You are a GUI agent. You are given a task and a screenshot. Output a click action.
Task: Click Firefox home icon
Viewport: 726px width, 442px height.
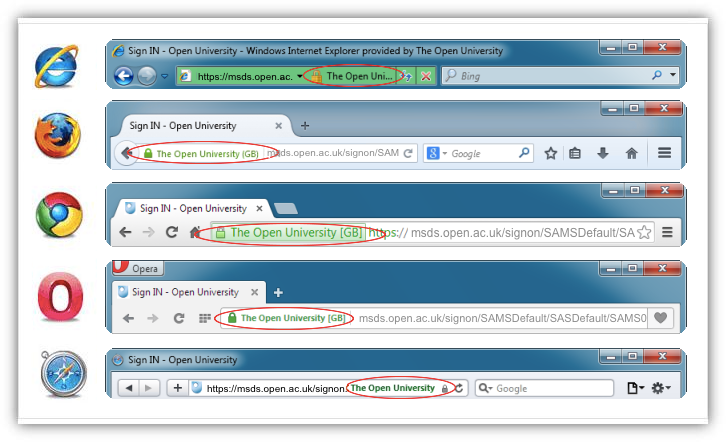pyautogui.click(x=632, y=153)
